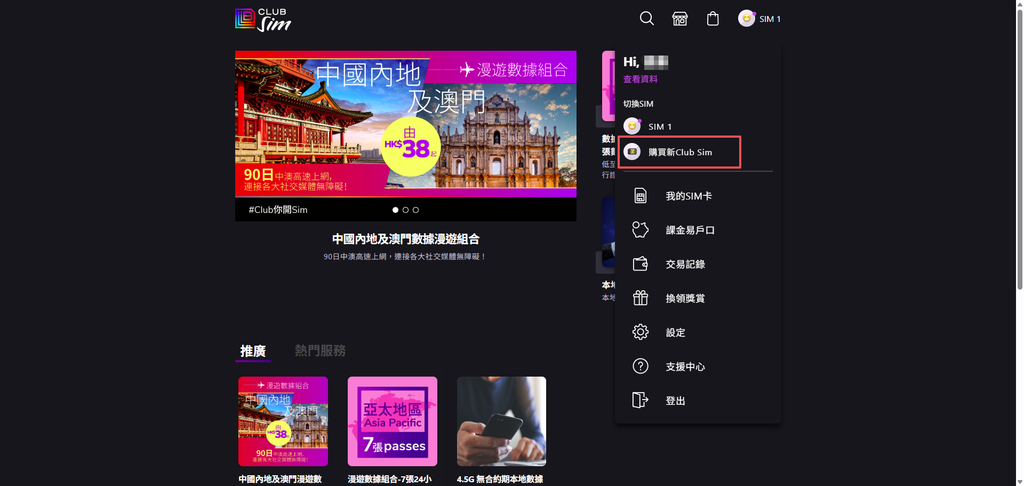
Task: Click the piggy bank icon for 課金易戶口
Action: [x=641, y=230]
